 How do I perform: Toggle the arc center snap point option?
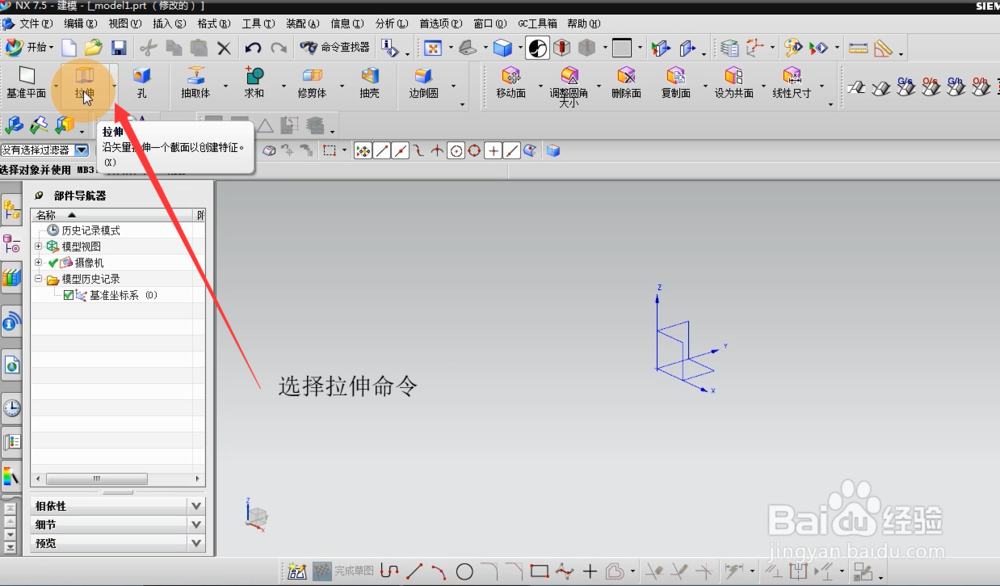point(456,150)
